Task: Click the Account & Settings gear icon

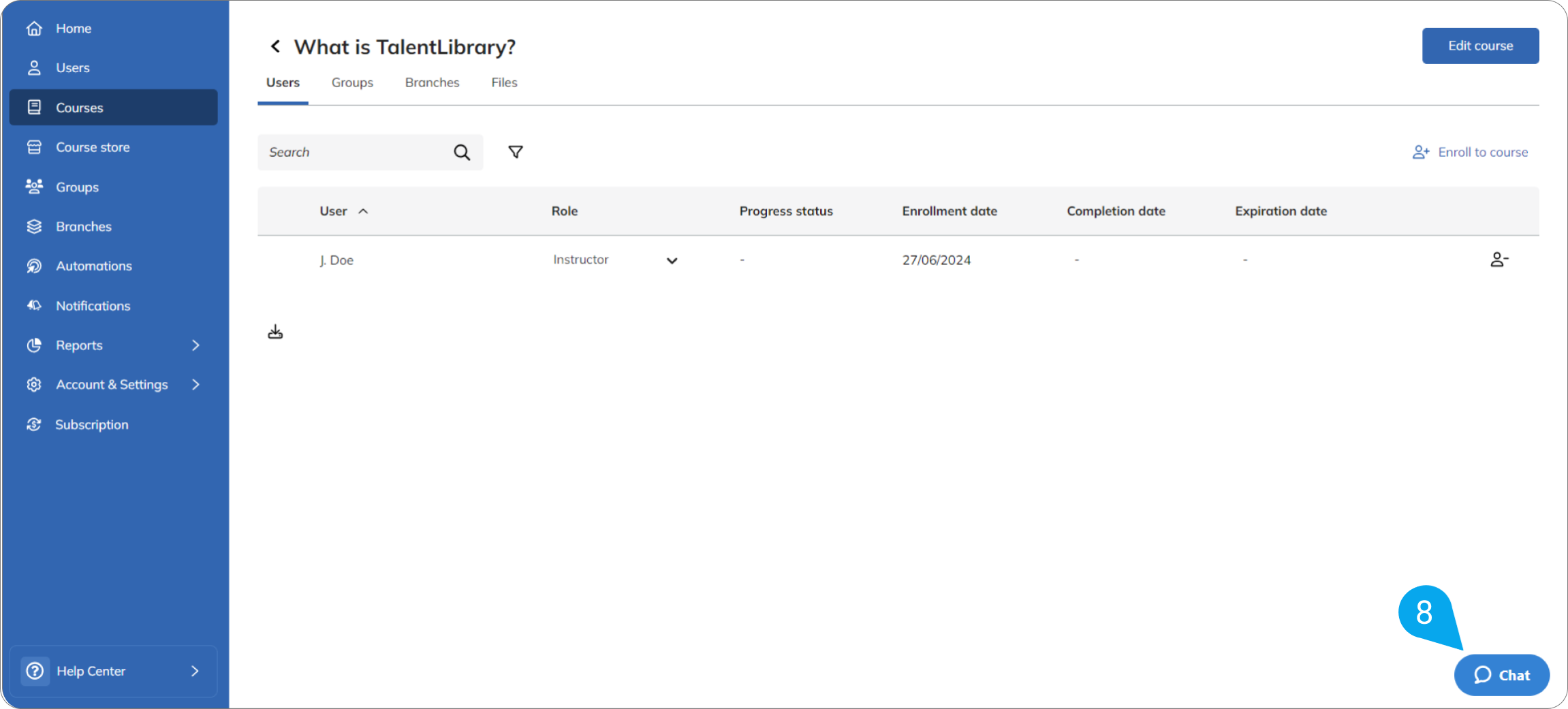Action: tap(34, 385)
